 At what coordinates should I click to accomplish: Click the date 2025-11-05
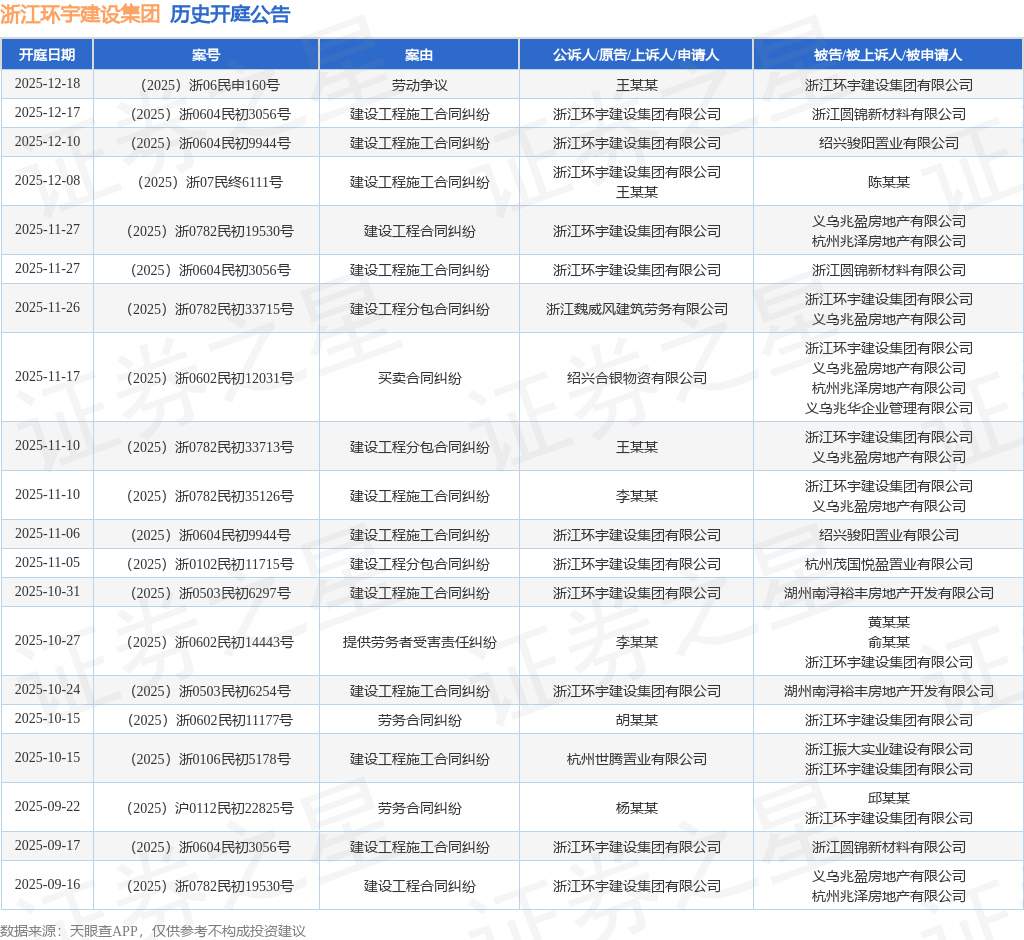[47, 562]
